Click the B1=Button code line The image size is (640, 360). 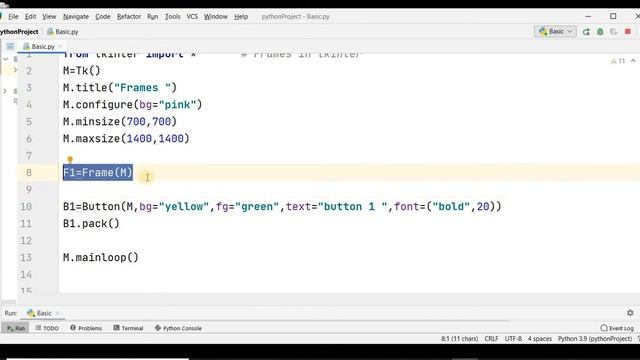pos(282,207)
